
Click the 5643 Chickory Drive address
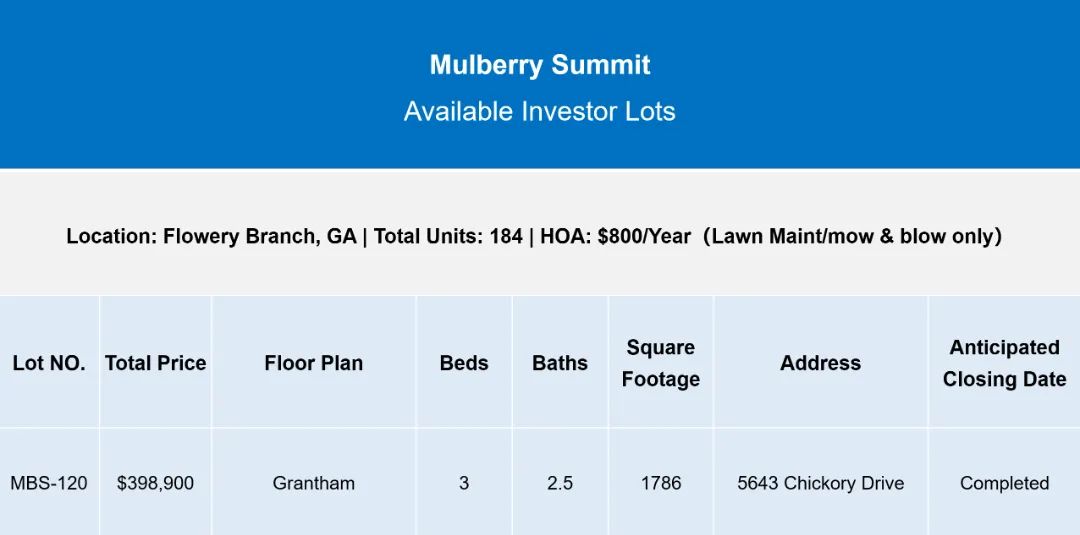[820, 483]
